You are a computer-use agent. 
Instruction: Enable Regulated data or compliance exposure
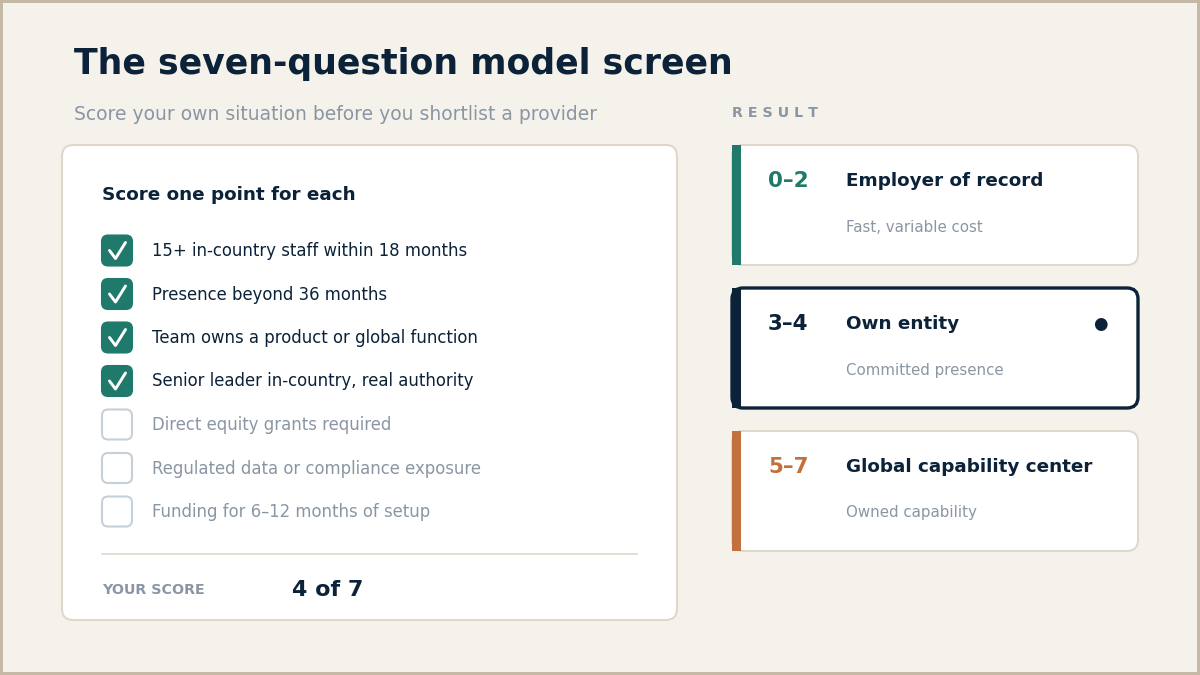point(117,468)
